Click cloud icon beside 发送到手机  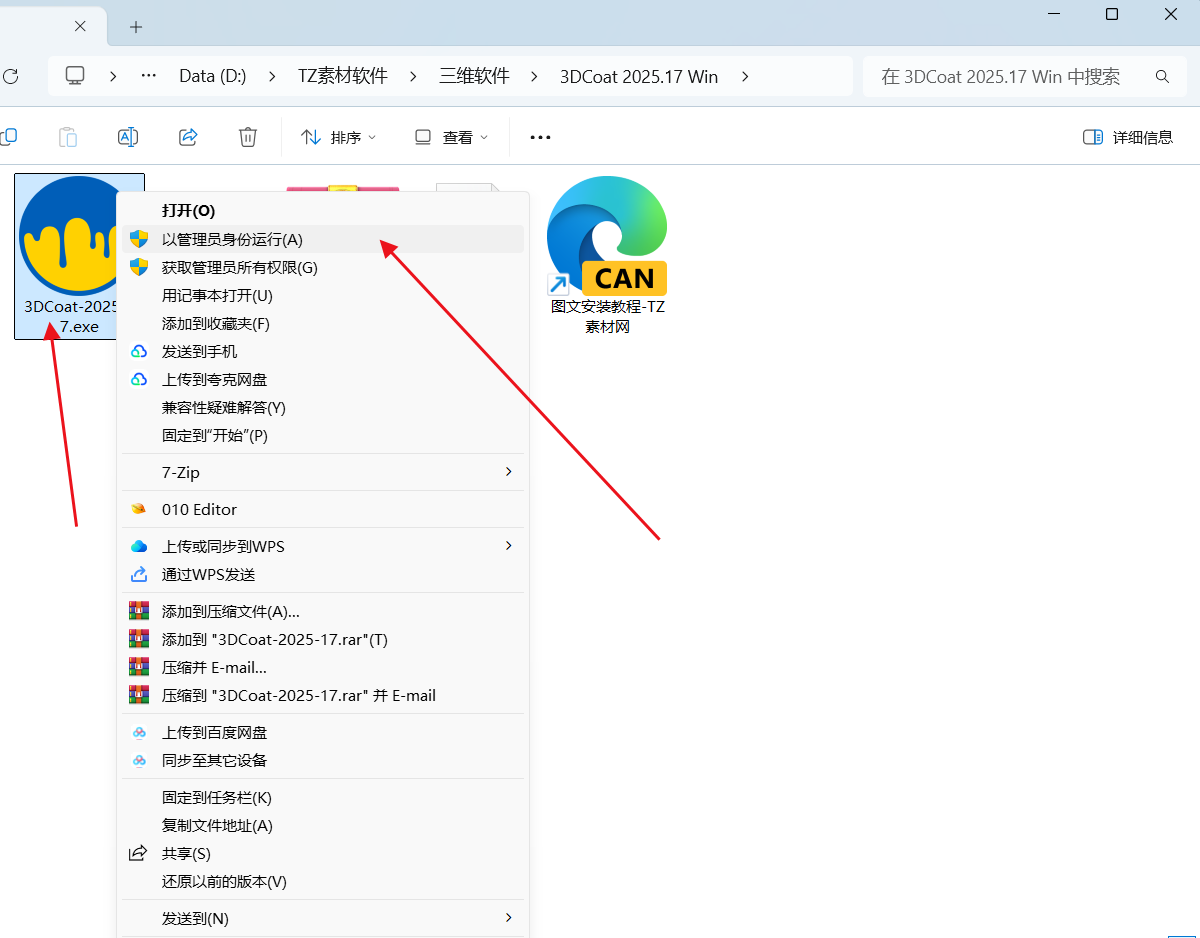tap(140, 351)
